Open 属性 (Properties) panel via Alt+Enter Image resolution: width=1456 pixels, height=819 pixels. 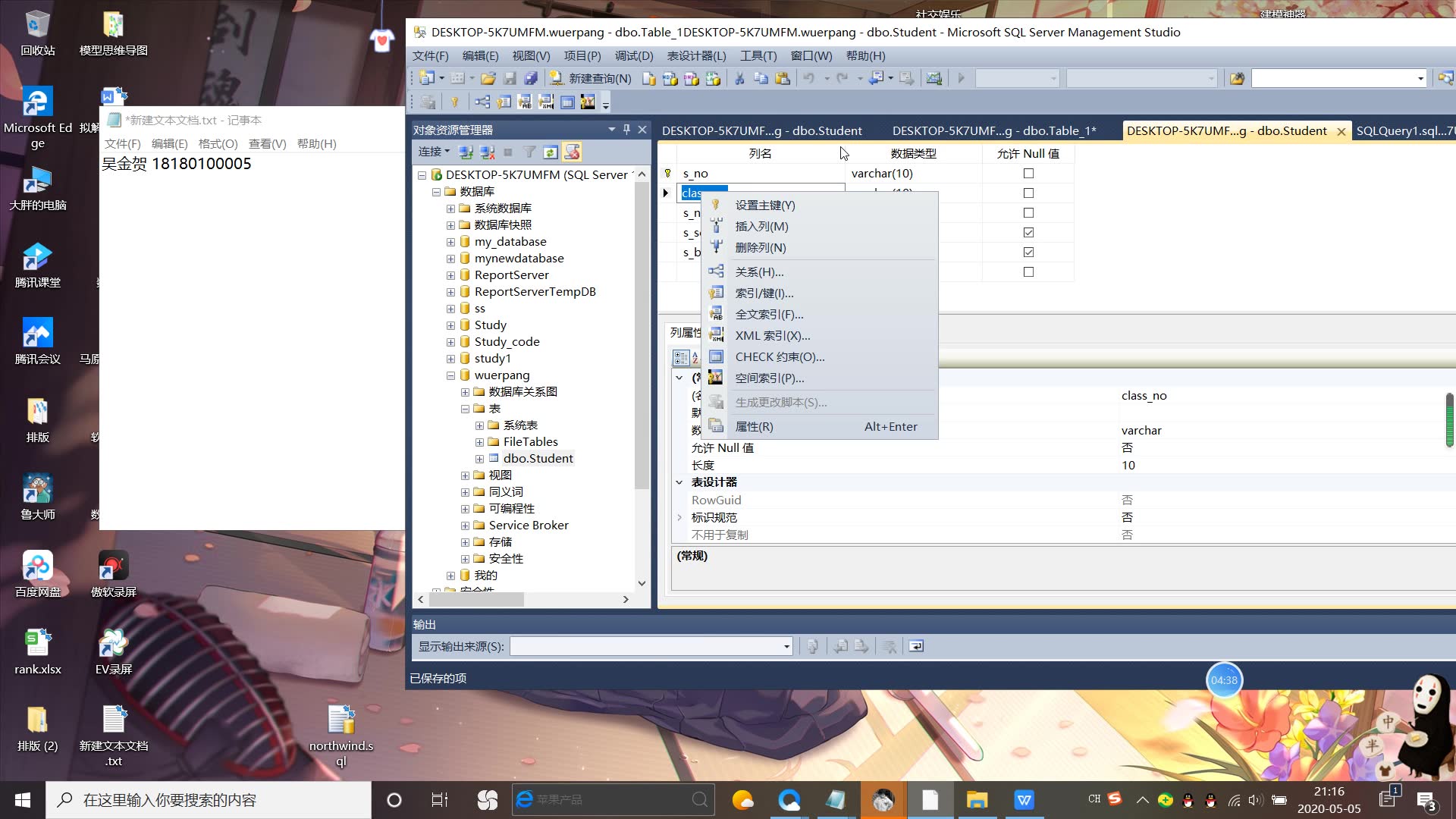tap(753, 425)
